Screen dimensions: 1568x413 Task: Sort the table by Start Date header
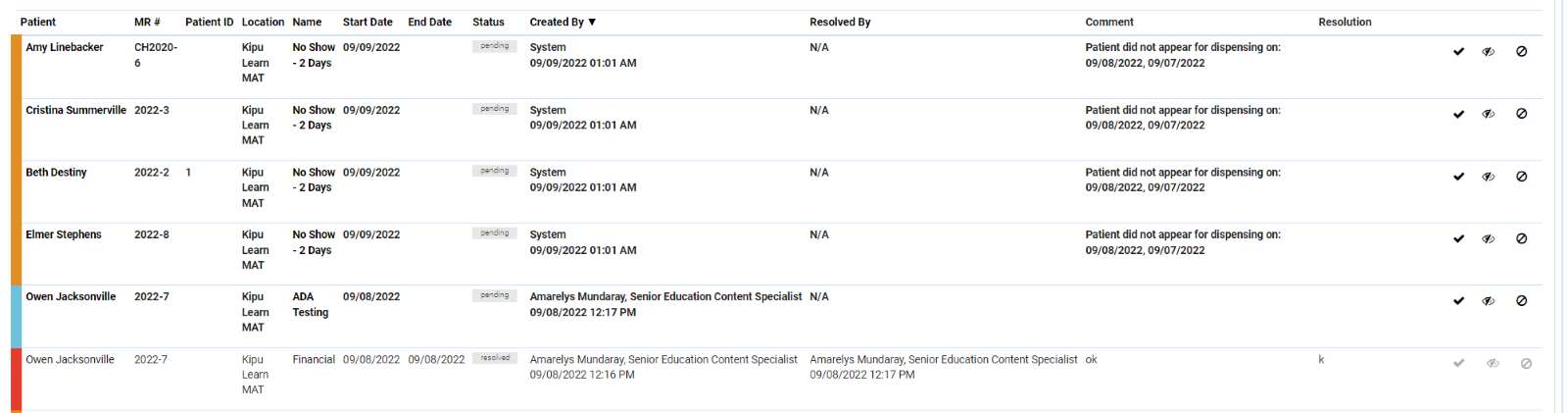(x=367, y=22)
